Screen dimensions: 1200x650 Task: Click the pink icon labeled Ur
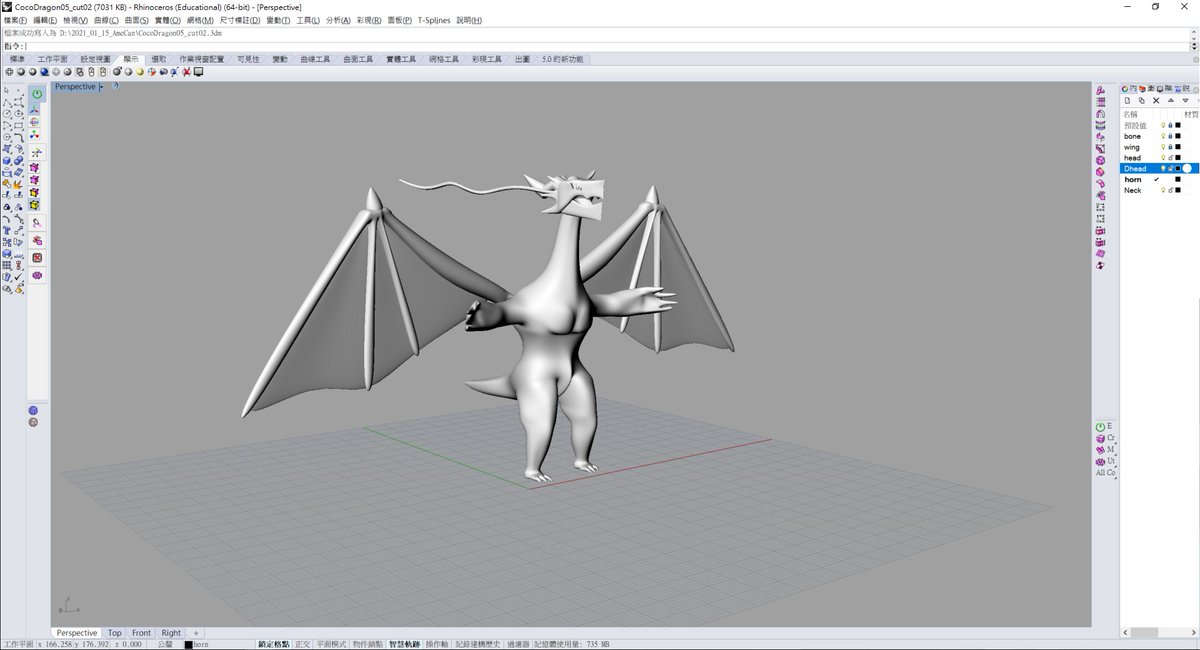1100,461
